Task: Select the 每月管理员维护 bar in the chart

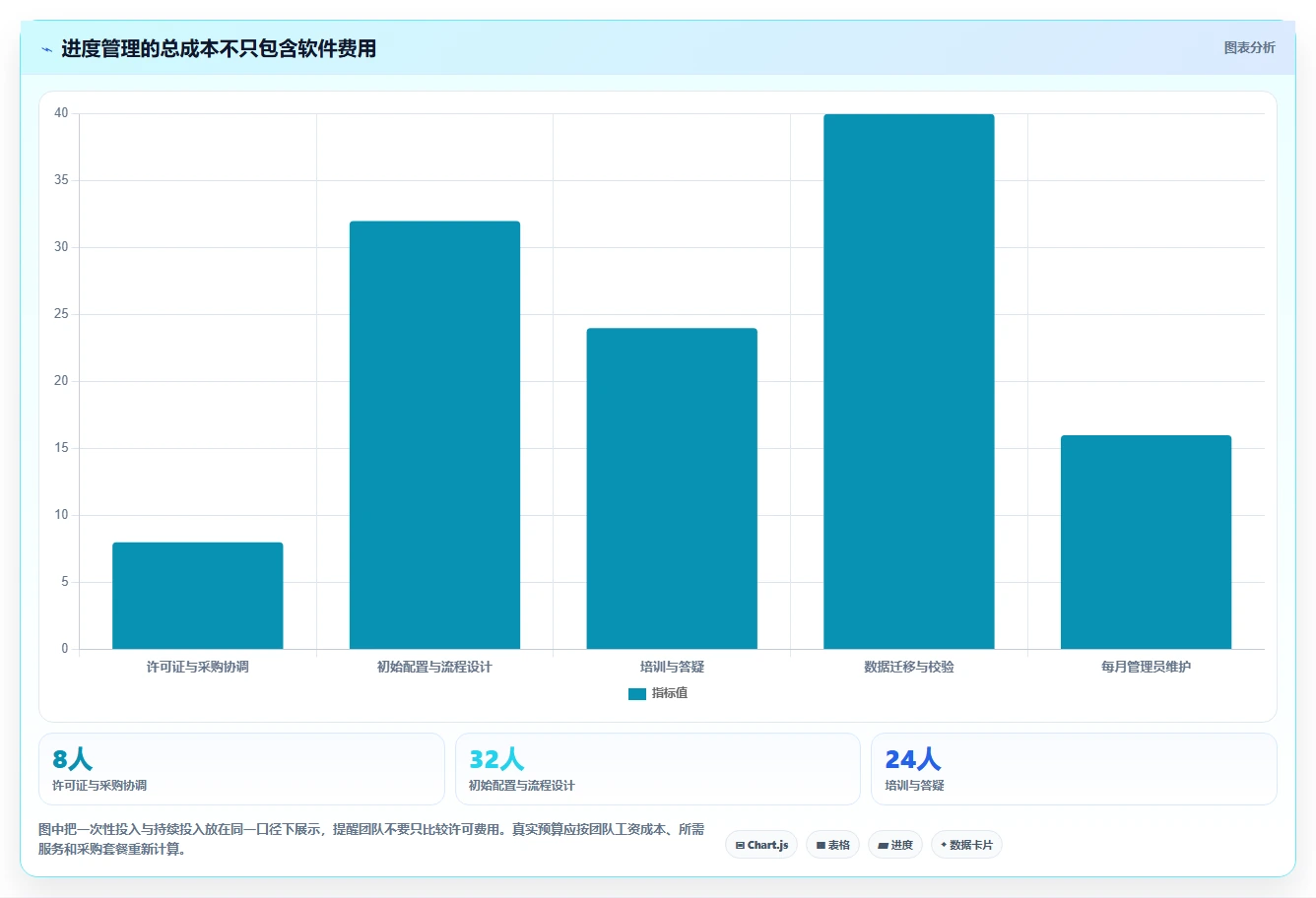Action: pyautogui.click(x=1146, y=542)
